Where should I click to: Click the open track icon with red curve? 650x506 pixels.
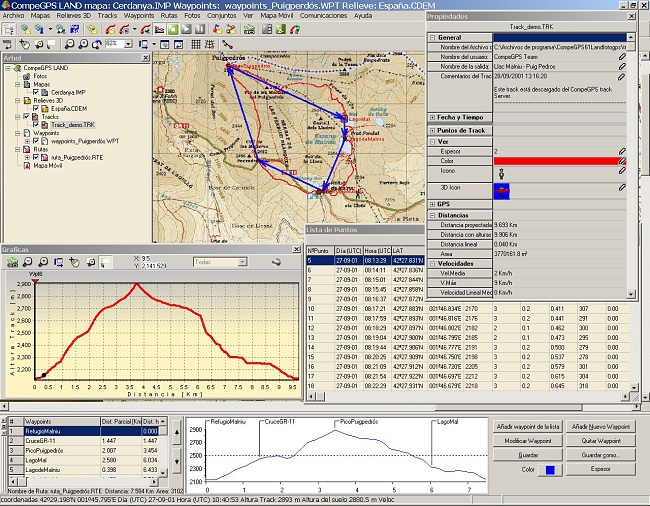(110, 29)
